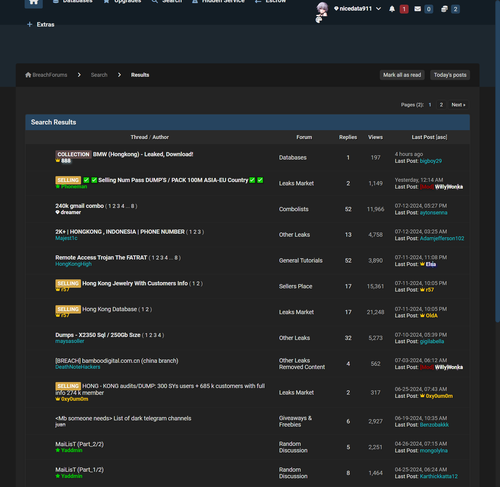Open the 240k gmail combo thread

(x=79, y=206)
